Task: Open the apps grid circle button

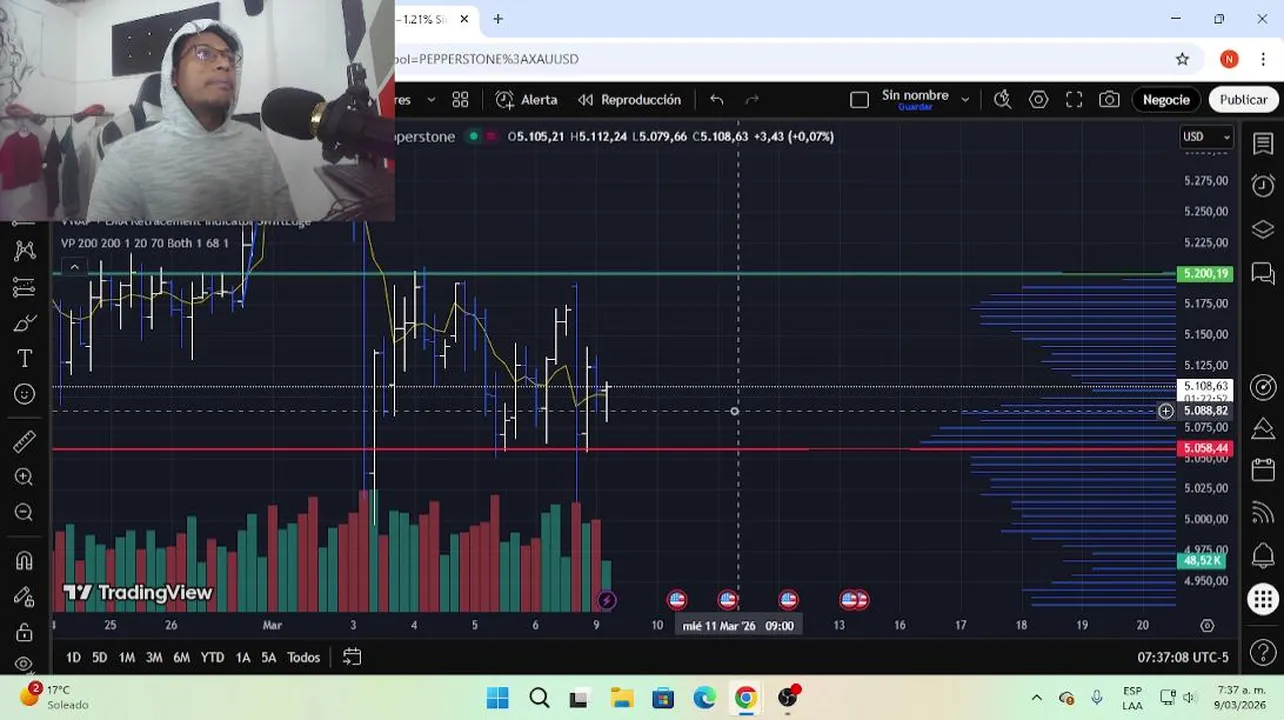Action: 1263,599
